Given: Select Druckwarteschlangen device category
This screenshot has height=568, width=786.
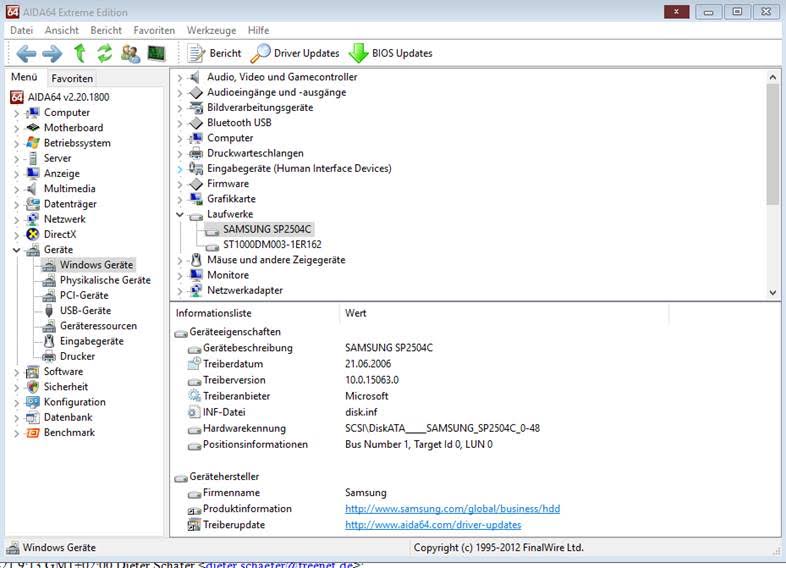Looking at the screenshot, I should point(255,153).
